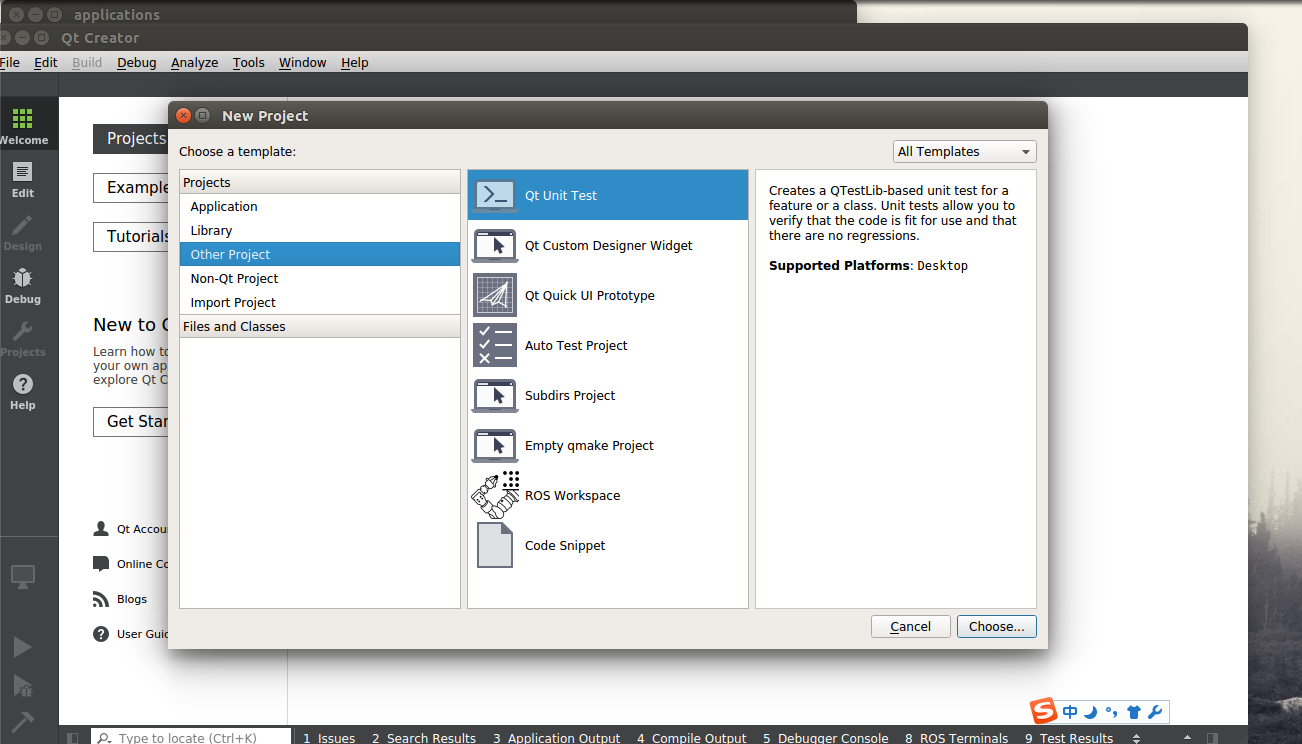Select Import Project category
The width and height of the screenshot is (1302, 744).
coord(320,302)
